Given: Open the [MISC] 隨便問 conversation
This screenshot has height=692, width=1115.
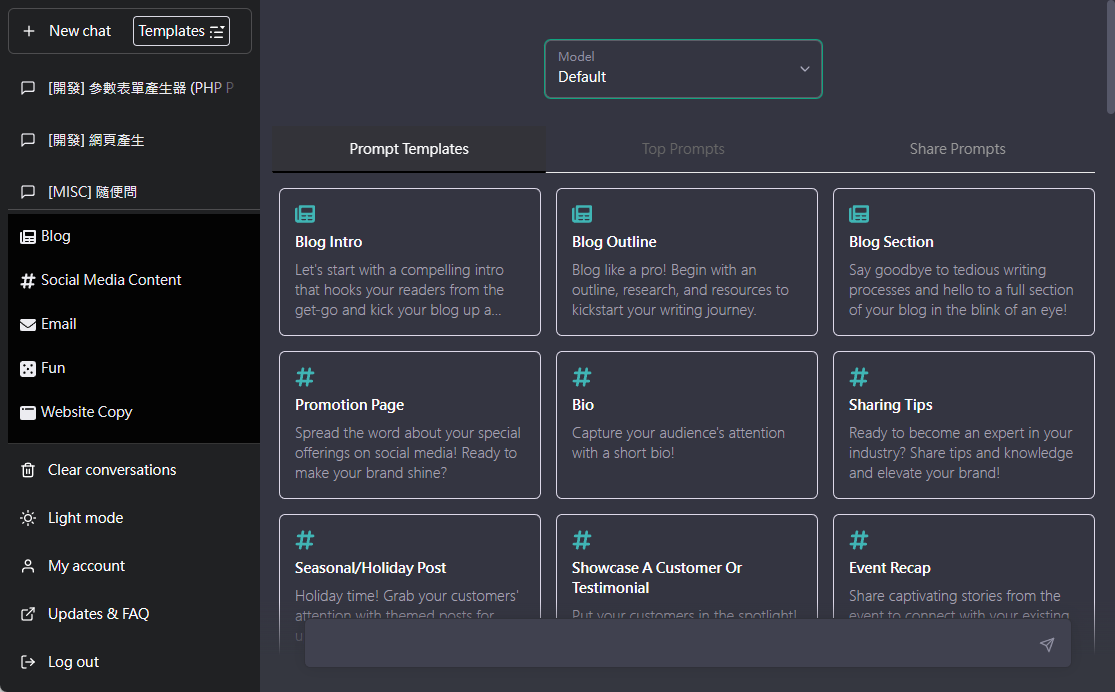Looking at the screenshot, I should coord(92,192).
